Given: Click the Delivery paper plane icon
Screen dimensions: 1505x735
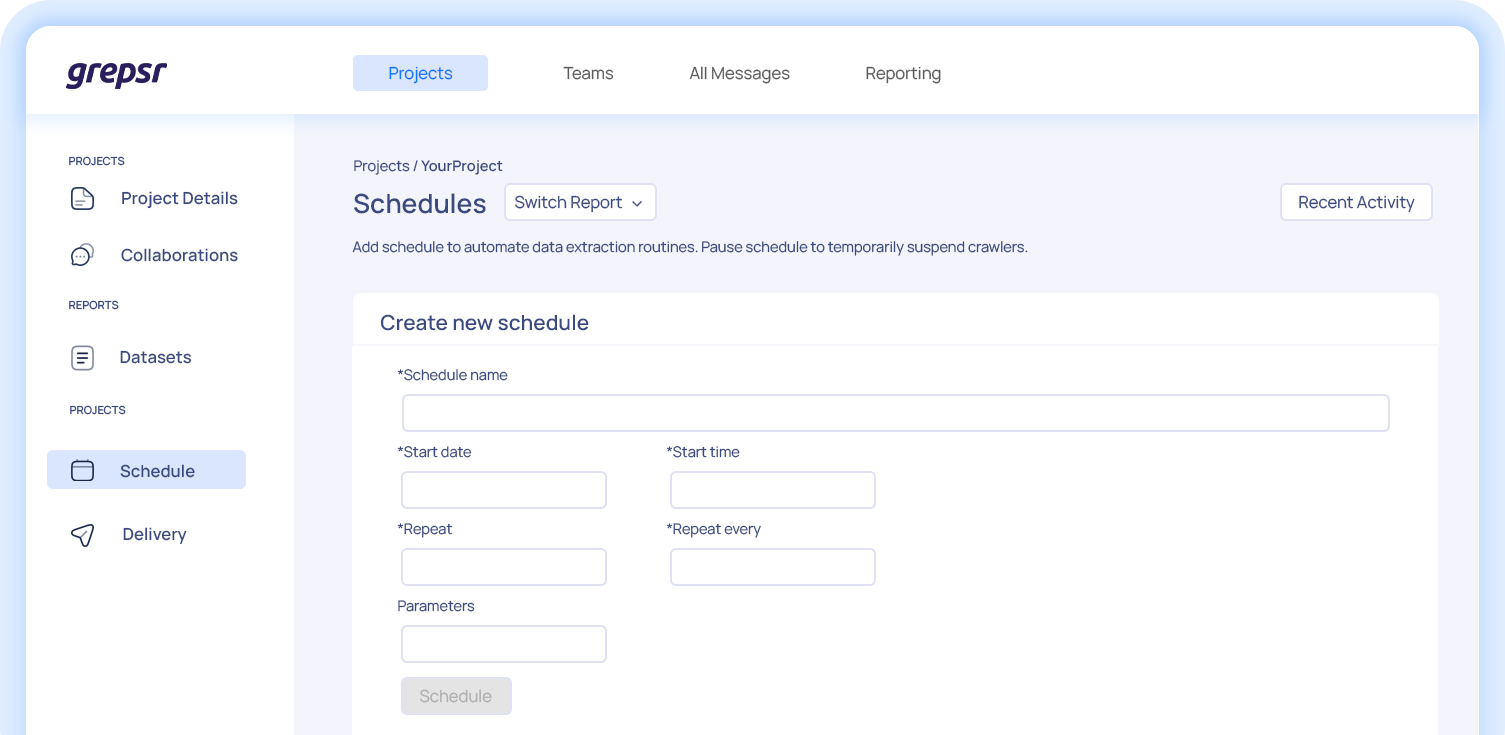Looking at the screenshot, I should click(82, 534).
